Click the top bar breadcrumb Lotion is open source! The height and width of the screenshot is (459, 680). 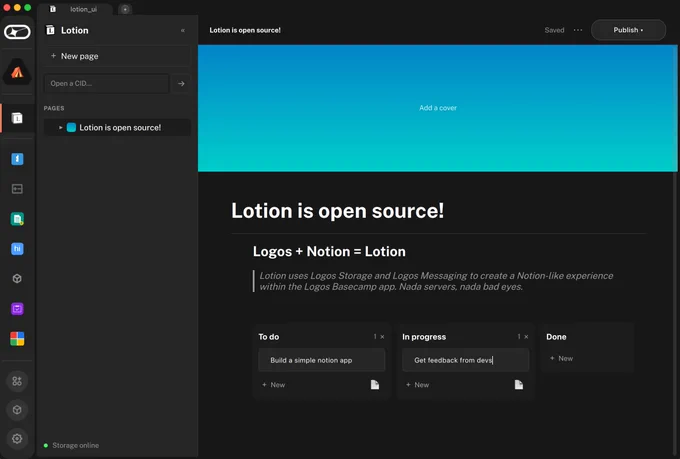click(245, 30)
